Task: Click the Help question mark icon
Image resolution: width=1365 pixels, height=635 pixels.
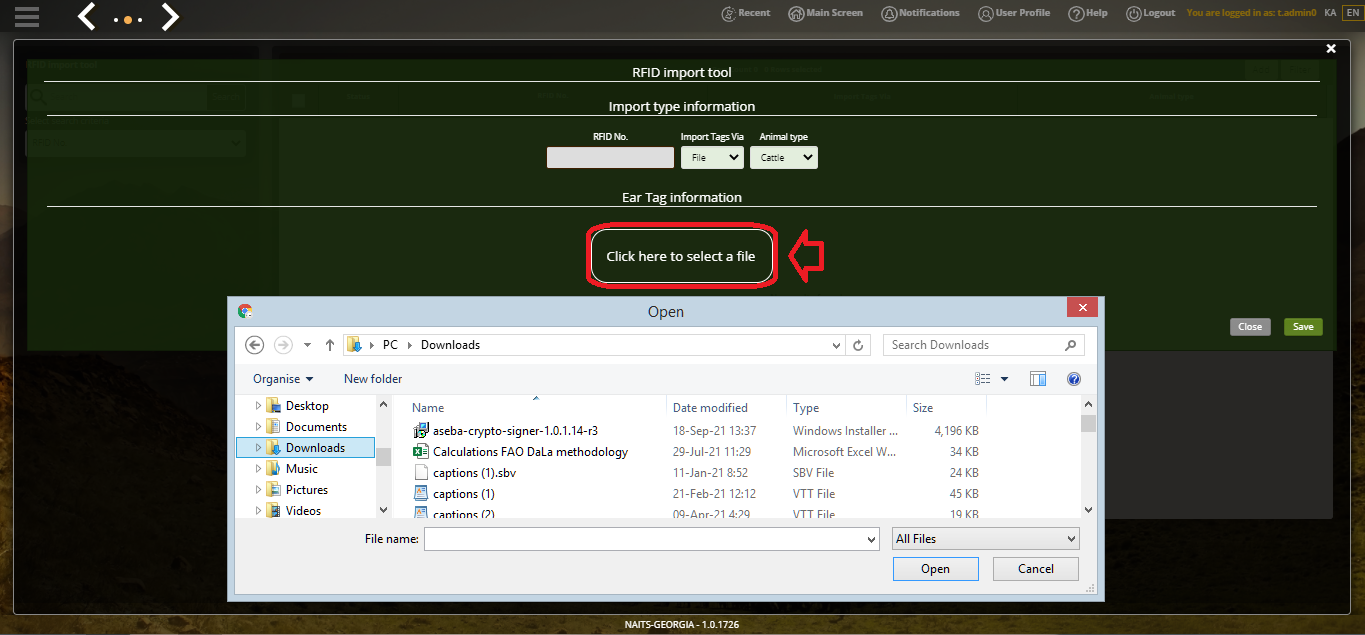Action: (x=1076, y=14)
